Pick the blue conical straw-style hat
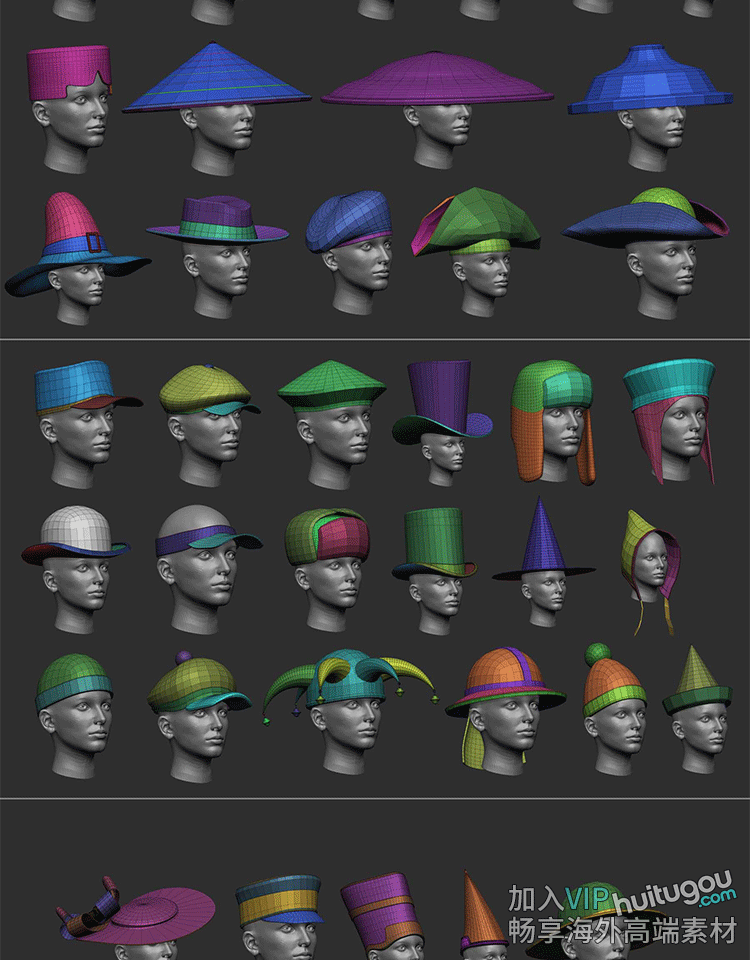The height and width of the screenshot is (960, 750). point(217,77)
